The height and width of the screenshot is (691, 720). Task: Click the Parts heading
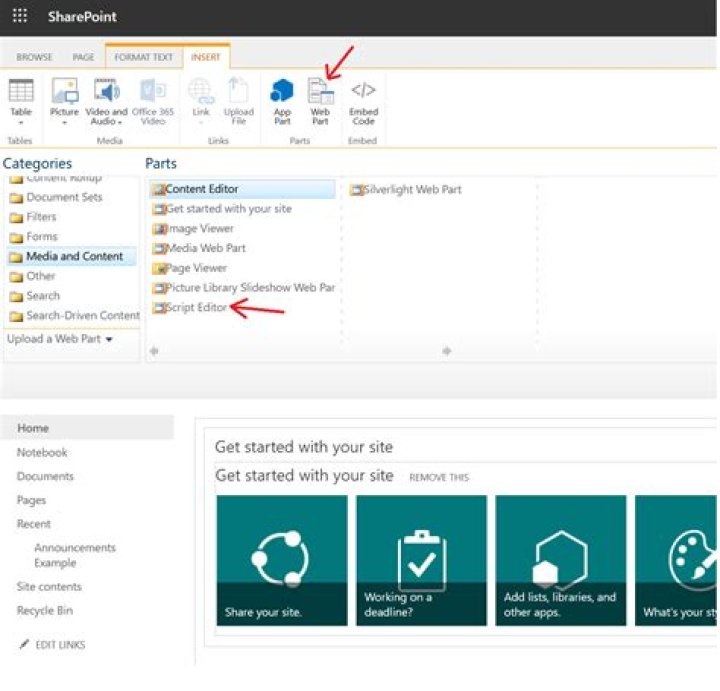tap(161, 163)
